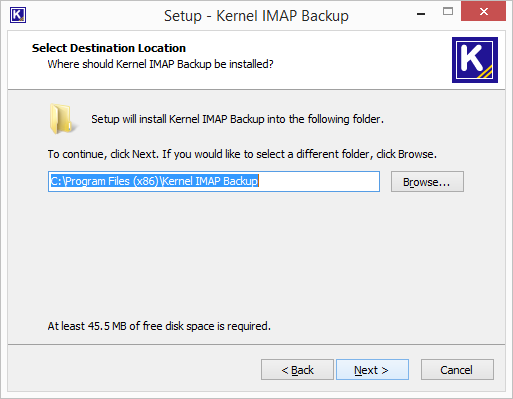This screenshot has width=513, height=399.
Task: Click the 'To continue, click Next' instruction
Action: [x=242, y=154]
